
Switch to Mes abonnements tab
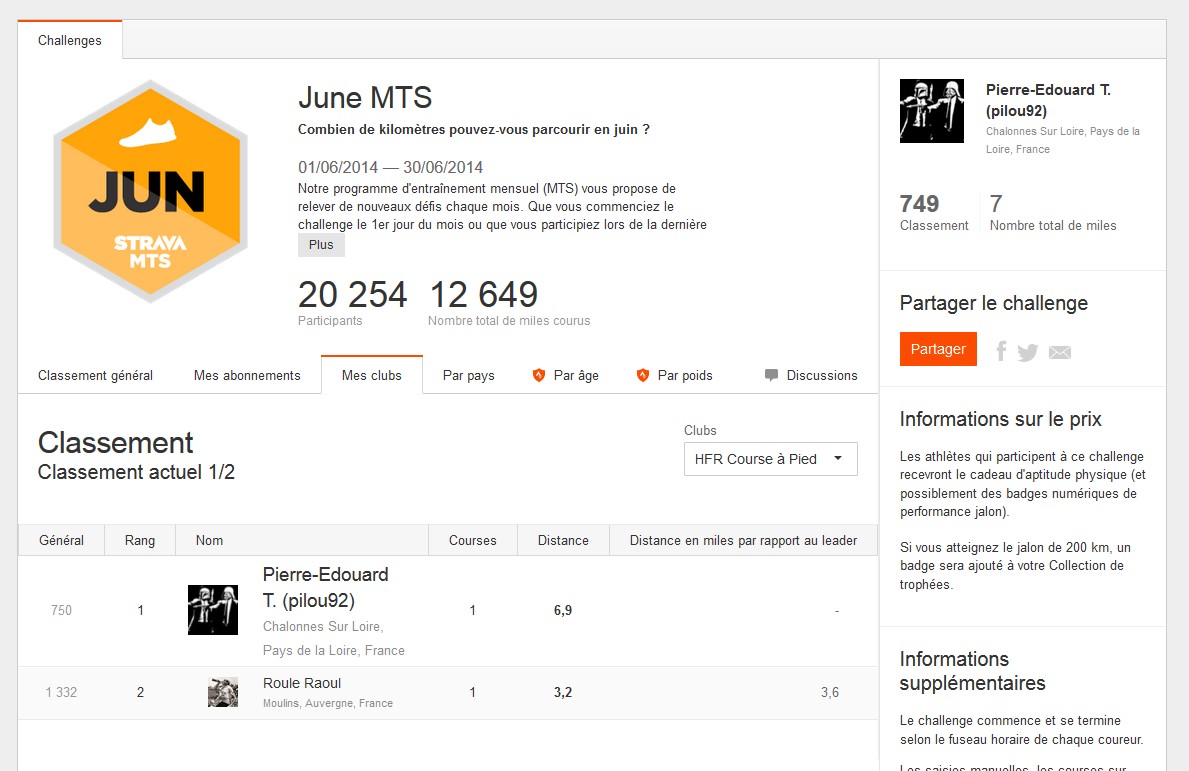[x=247, y=375]
